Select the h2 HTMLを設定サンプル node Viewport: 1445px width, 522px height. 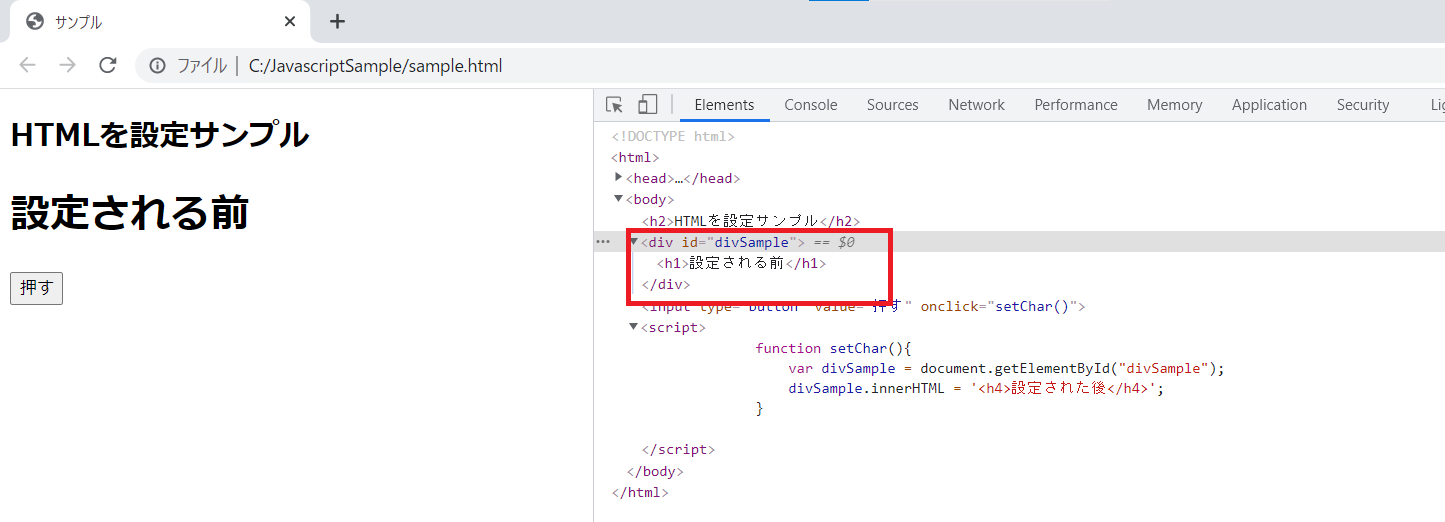(751, 221)
